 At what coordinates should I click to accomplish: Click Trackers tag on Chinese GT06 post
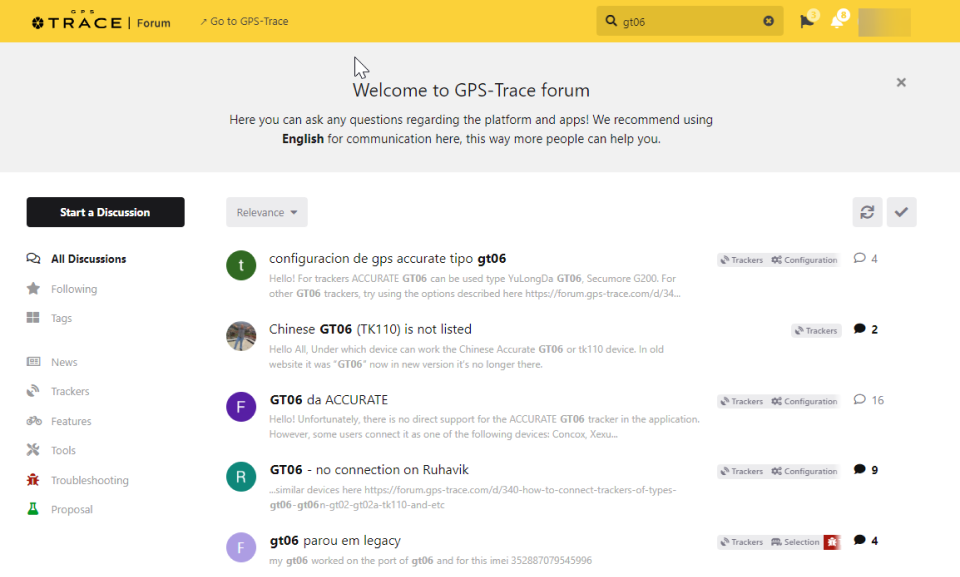[x=816, y=331]
